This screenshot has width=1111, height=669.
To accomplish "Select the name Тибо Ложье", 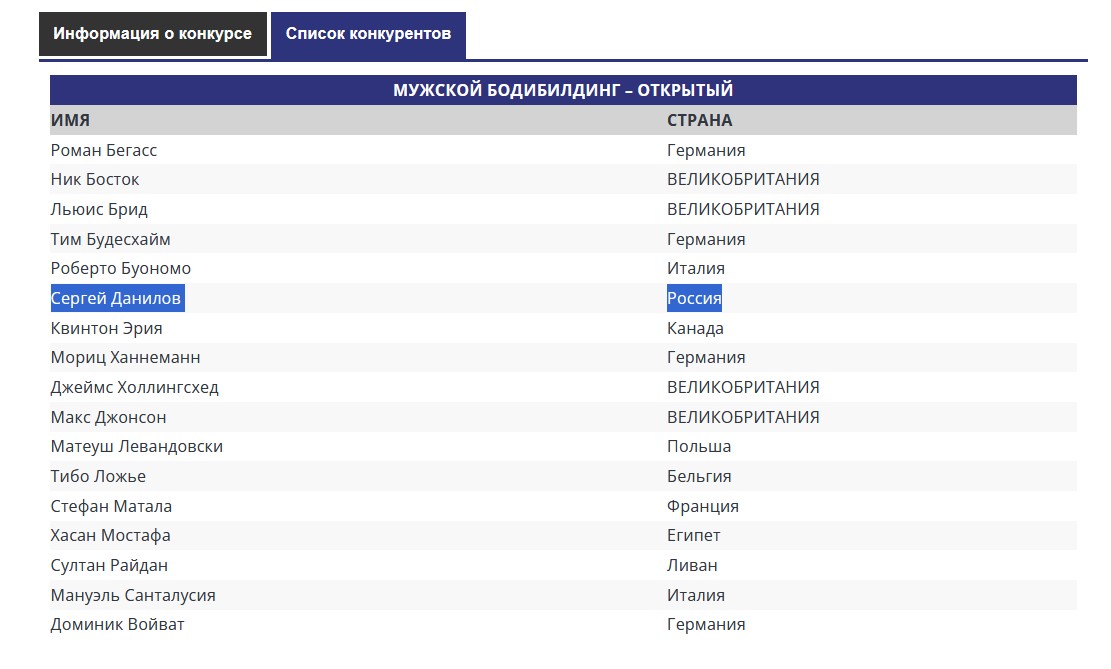I will (98, 476).
